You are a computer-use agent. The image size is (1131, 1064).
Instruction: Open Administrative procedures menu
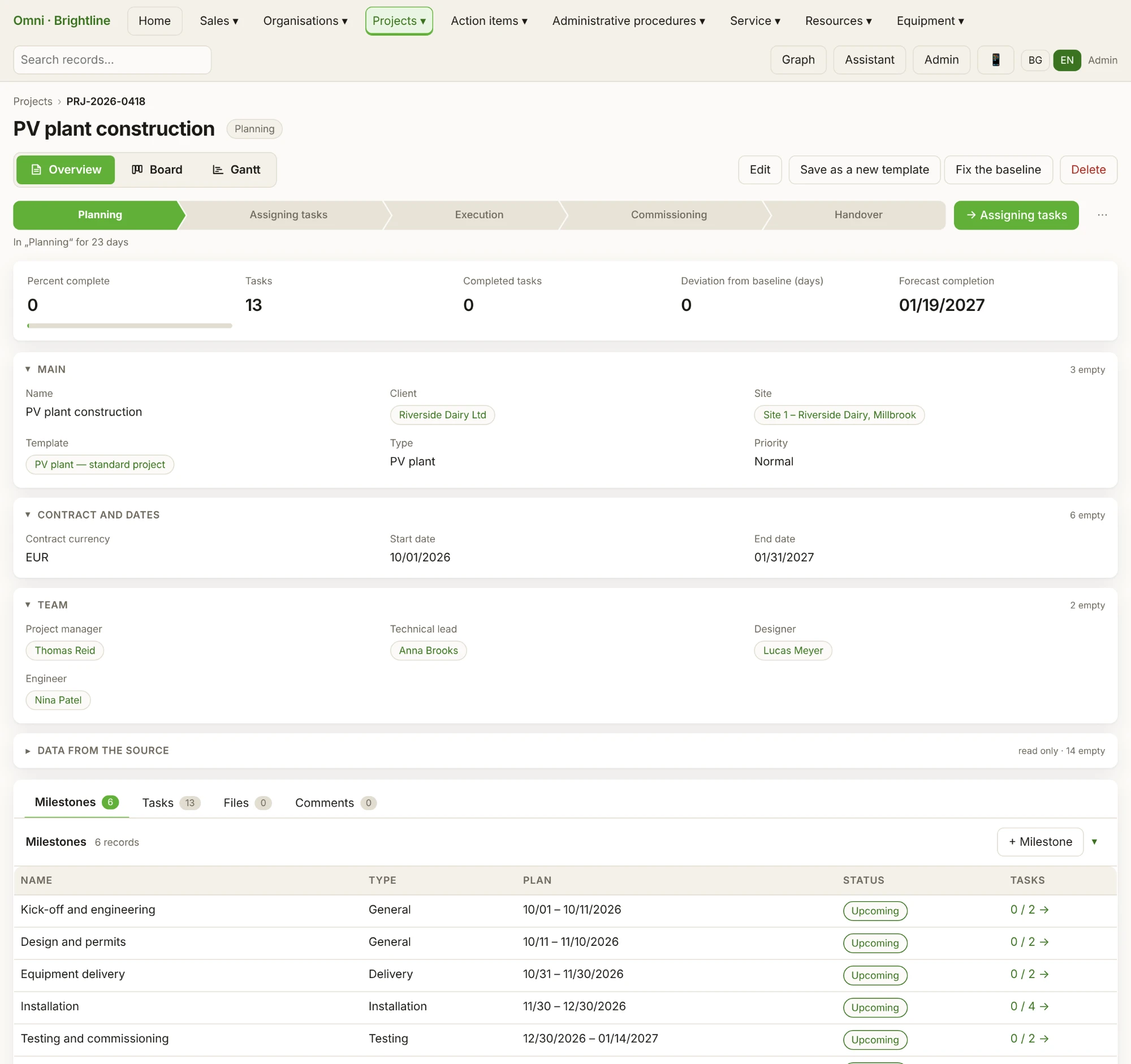point(629,21)
